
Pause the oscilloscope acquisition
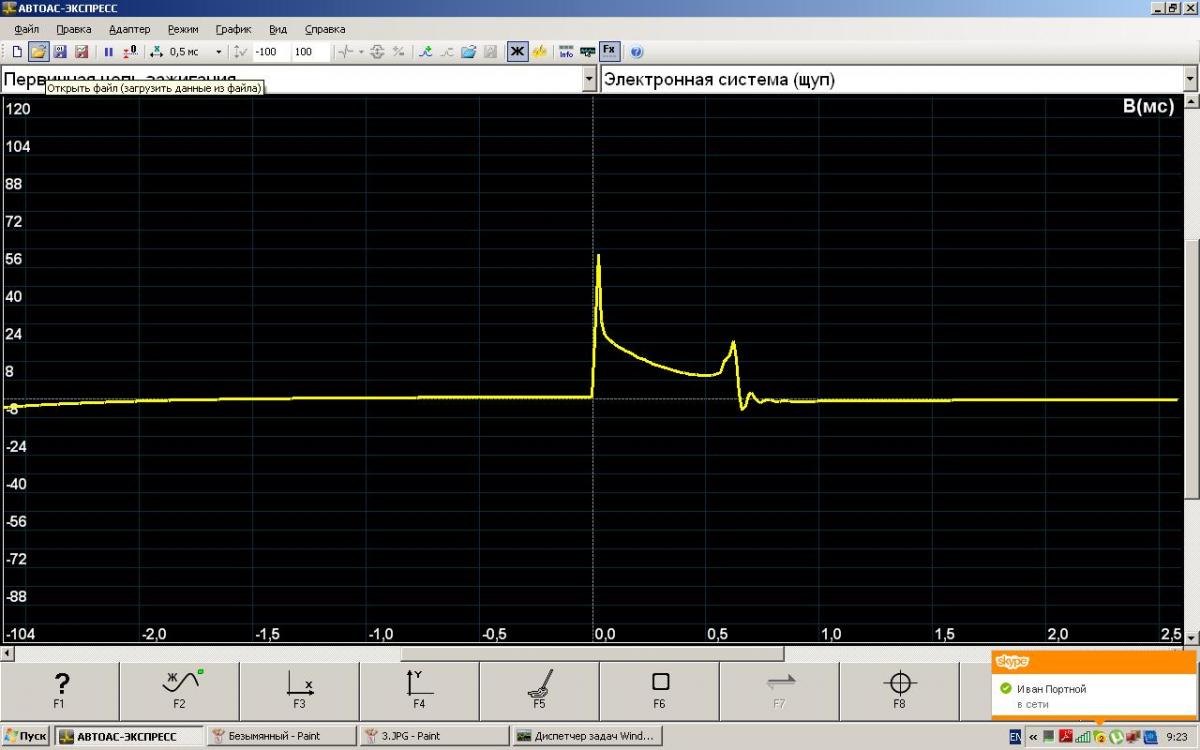(108, 51)
